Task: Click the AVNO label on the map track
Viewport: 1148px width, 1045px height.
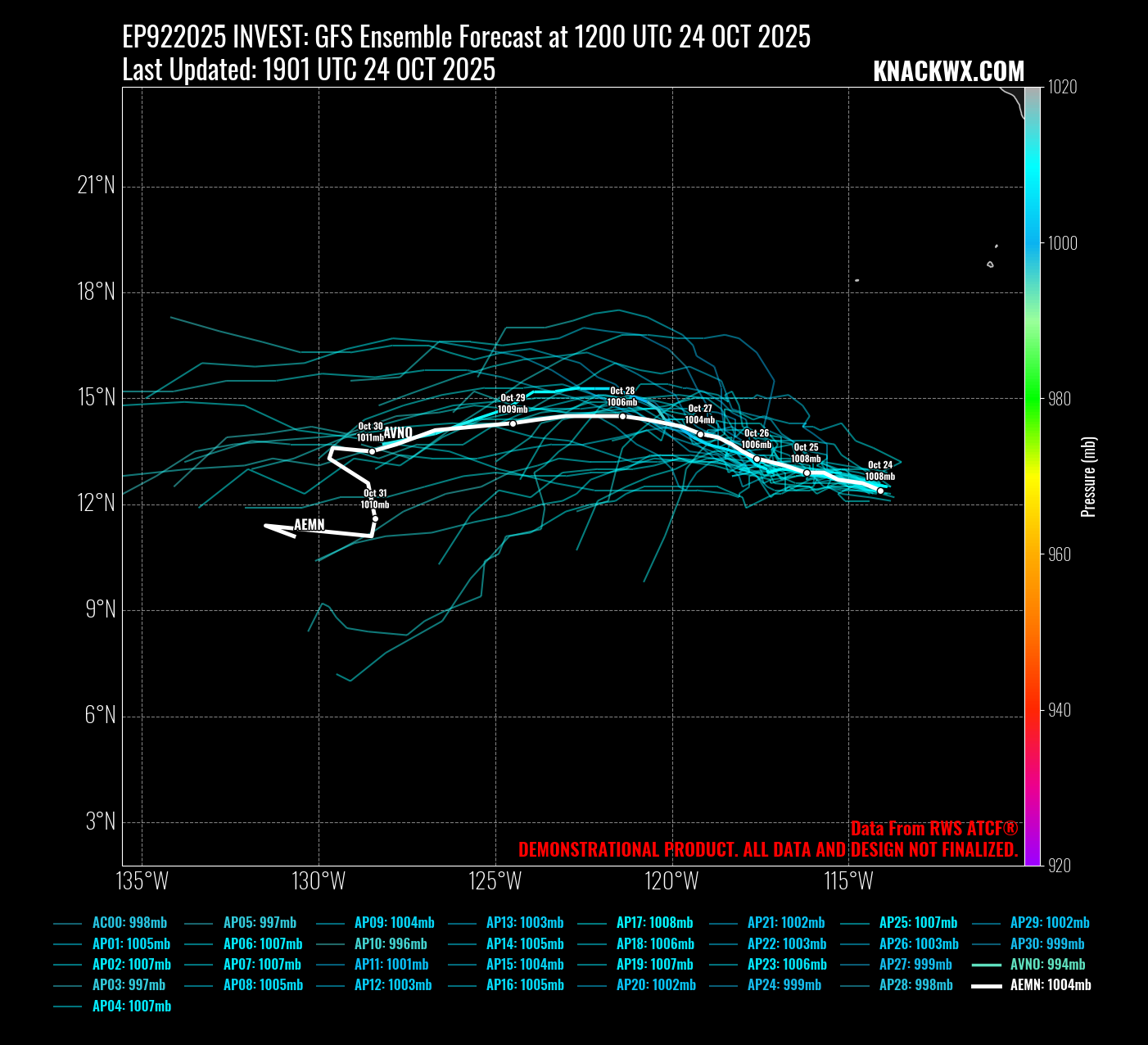Action: 398,432
